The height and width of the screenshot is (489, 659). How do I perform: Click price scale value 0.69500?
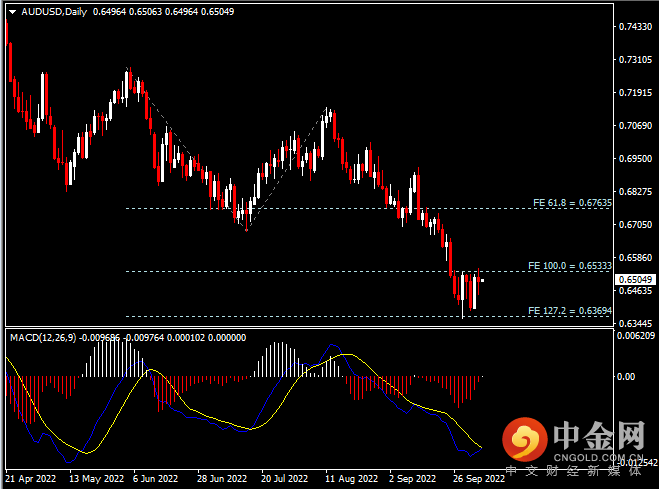pyautogui.click(x=635, y=159)
